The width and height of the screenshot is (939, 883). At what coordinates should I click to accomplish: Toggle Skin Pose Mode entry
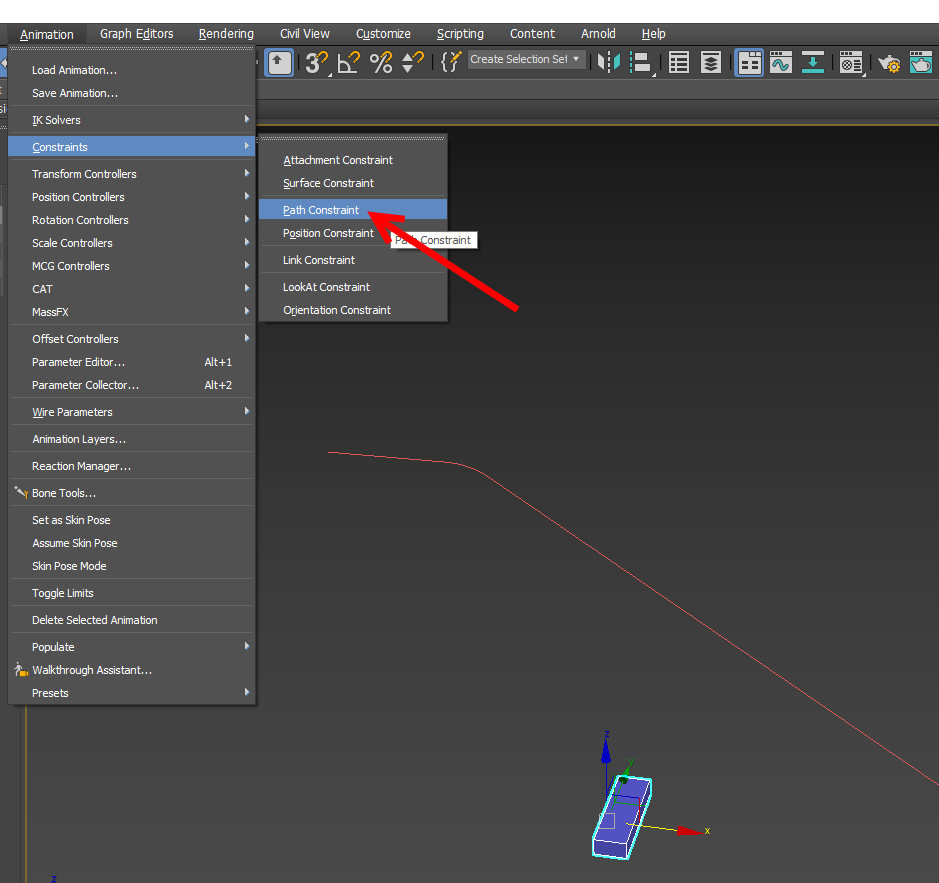(132, 566)
